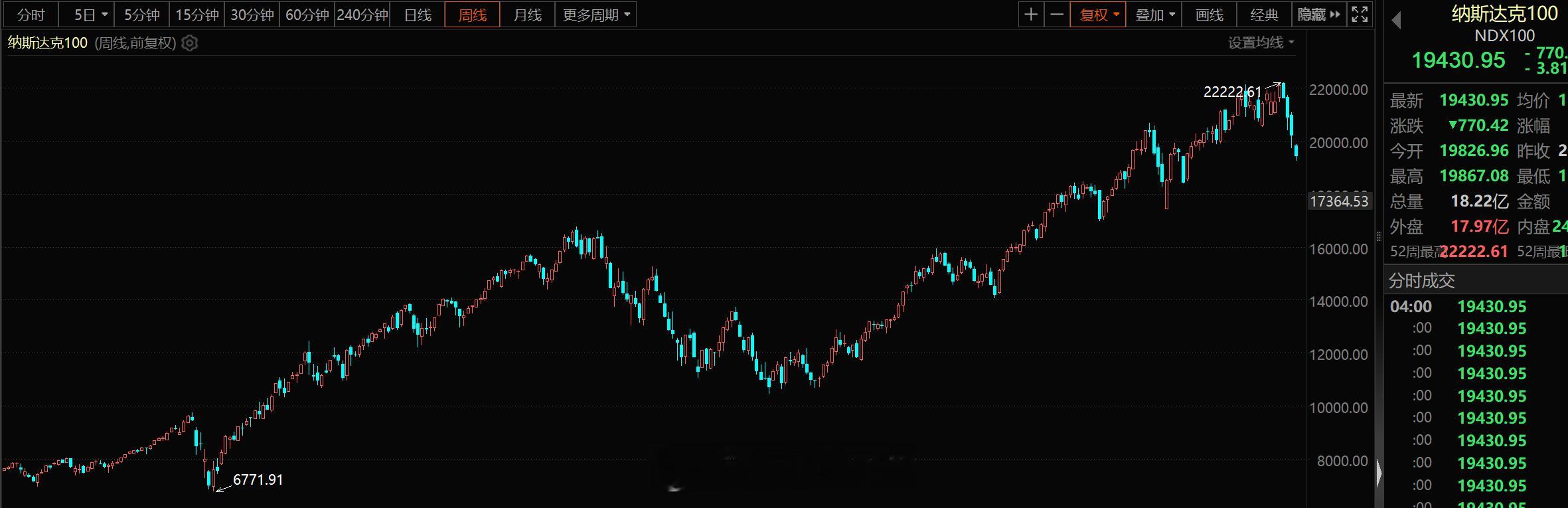Click the 最新 value 19430.95
The image size is (1568, 508).
(1474, 100)
